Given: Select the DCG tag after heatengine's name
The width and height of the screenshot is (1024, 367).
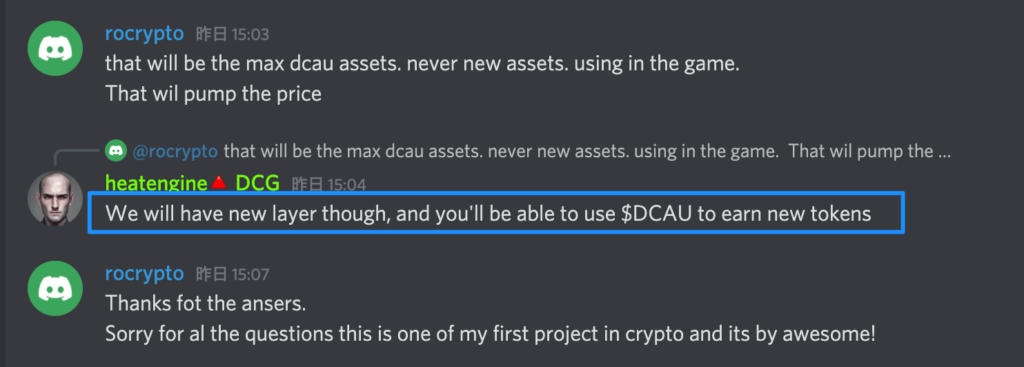Looking at the screenshot, I should (257, 184).
